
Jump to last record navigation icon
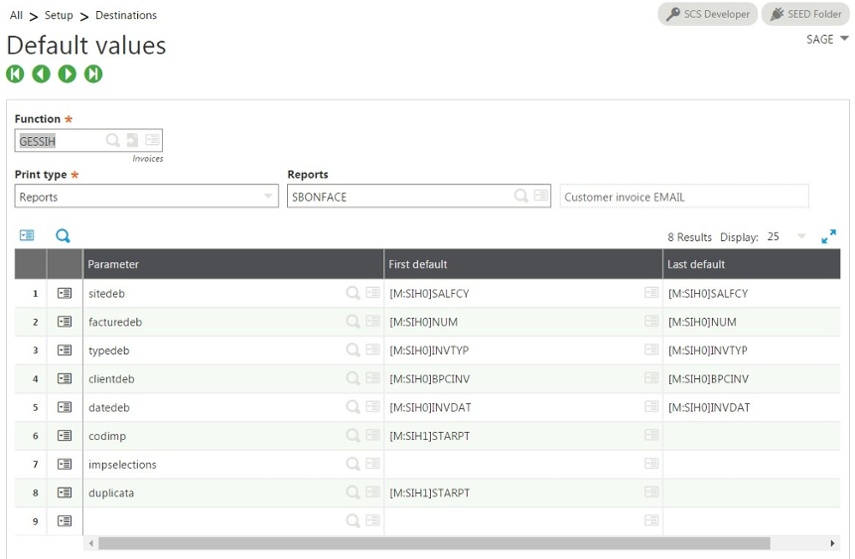(93, 74)
